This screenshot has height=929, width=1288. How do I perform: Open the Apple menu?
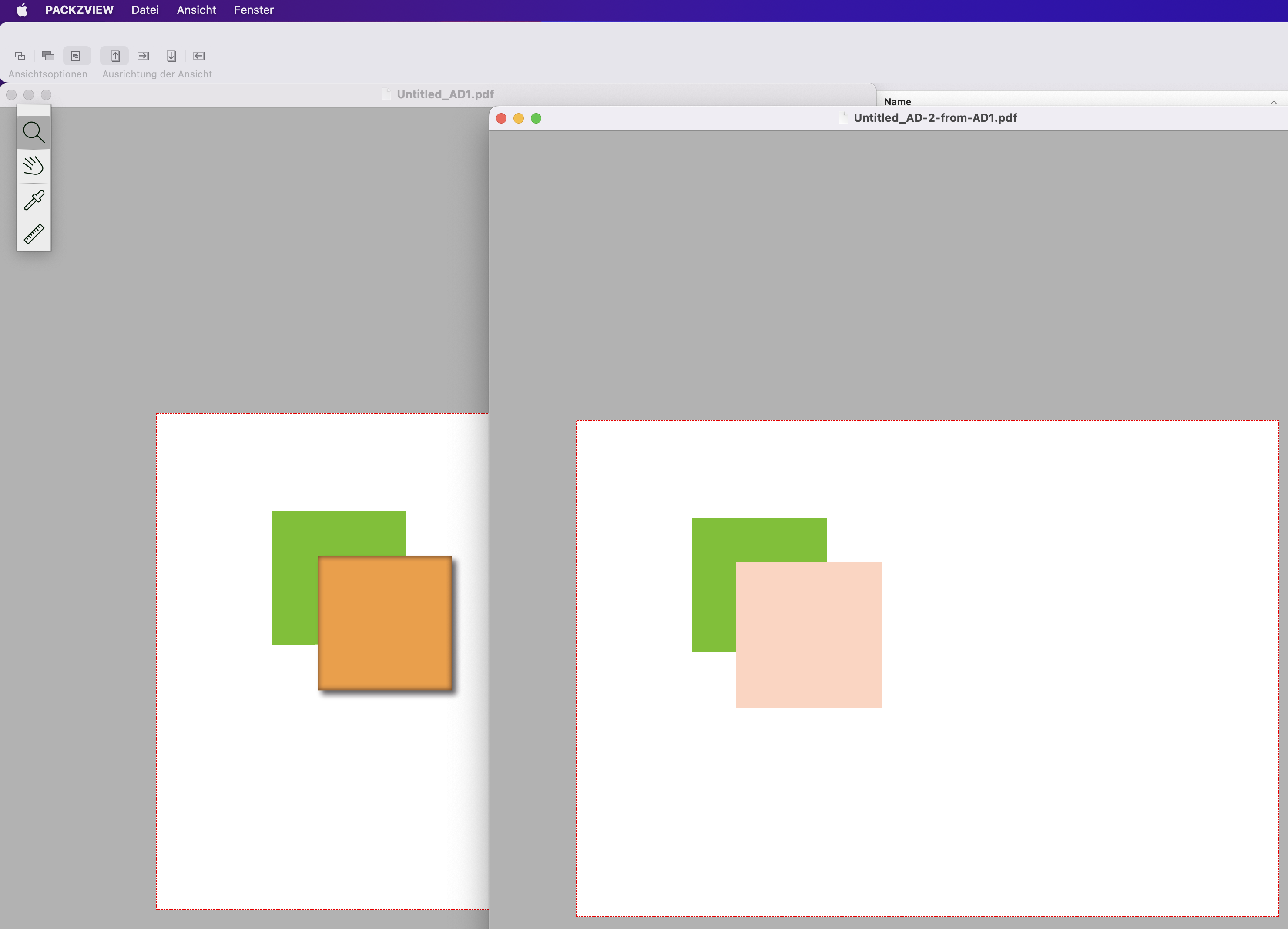22,10
